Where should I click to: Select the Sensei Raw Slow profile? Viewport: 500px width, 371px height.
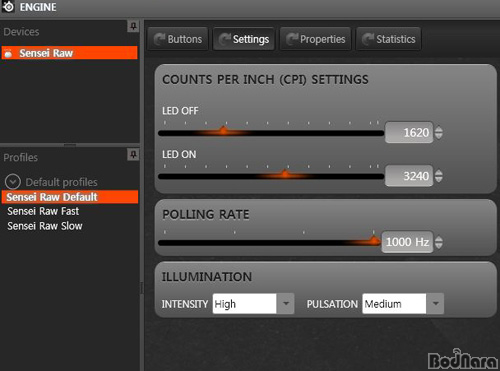(x=45, y=226)
